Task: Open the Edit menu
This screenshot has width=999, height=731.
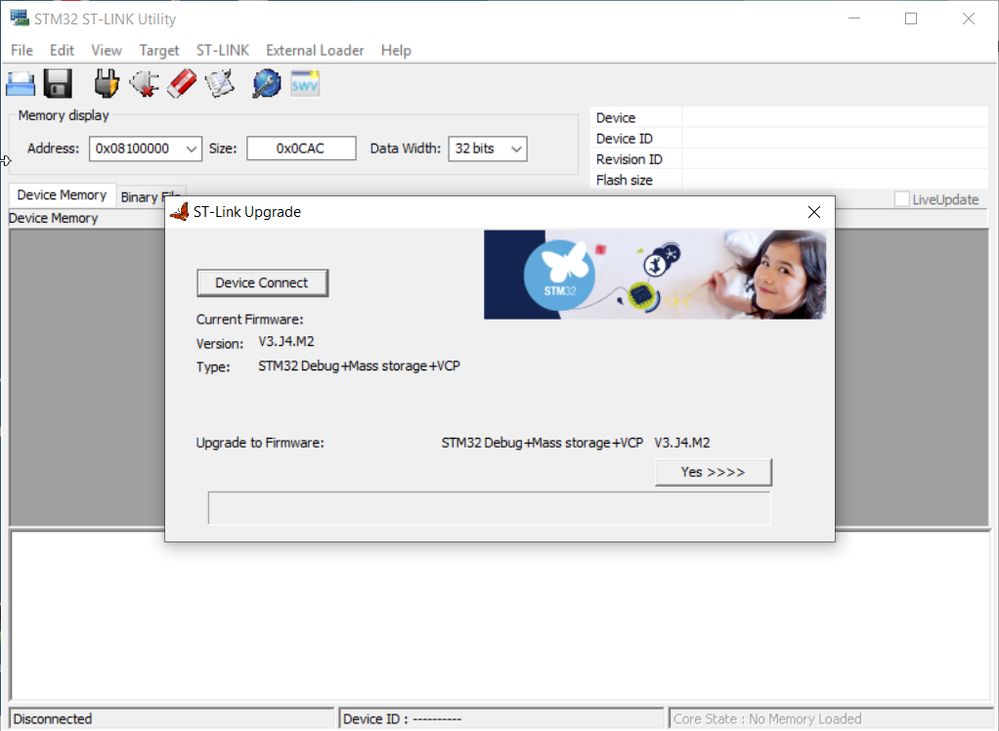Action: (x=62, y=50)
